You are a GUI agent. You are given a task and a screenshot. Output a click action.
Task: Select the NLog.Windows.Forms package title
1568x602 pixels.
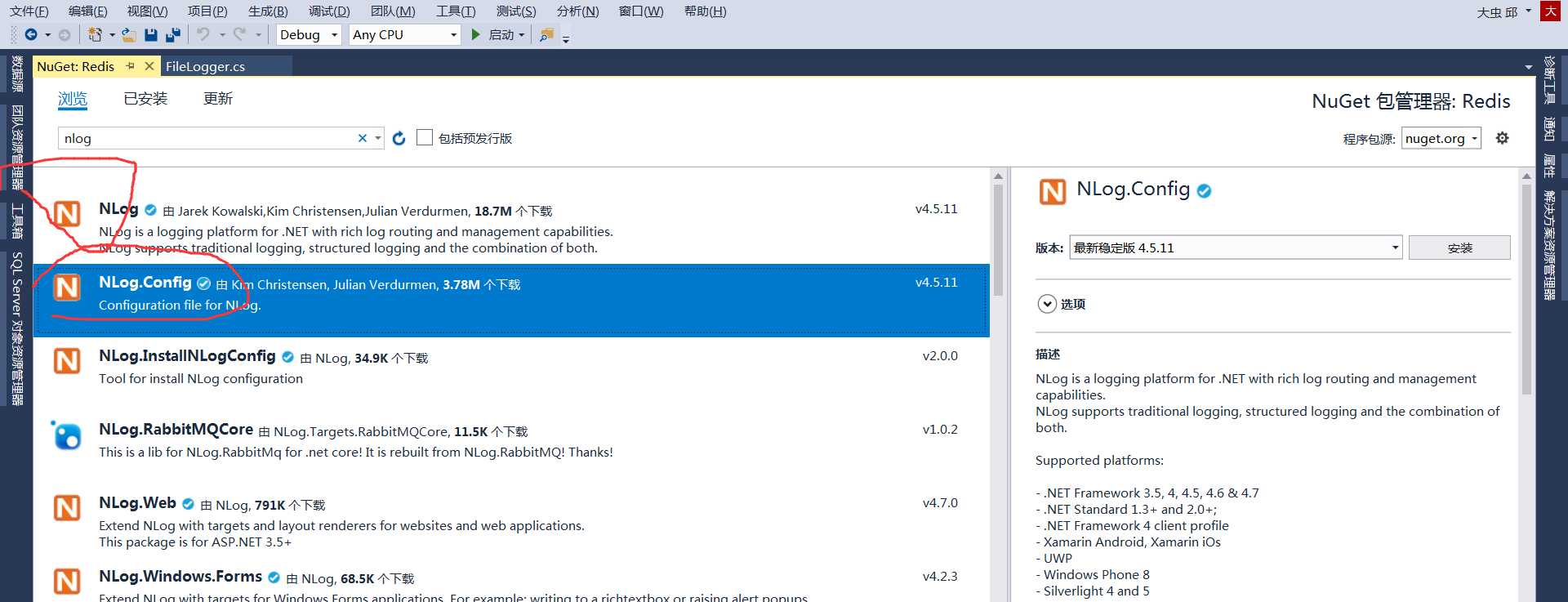pyautogui.click(x=180, y=577)
